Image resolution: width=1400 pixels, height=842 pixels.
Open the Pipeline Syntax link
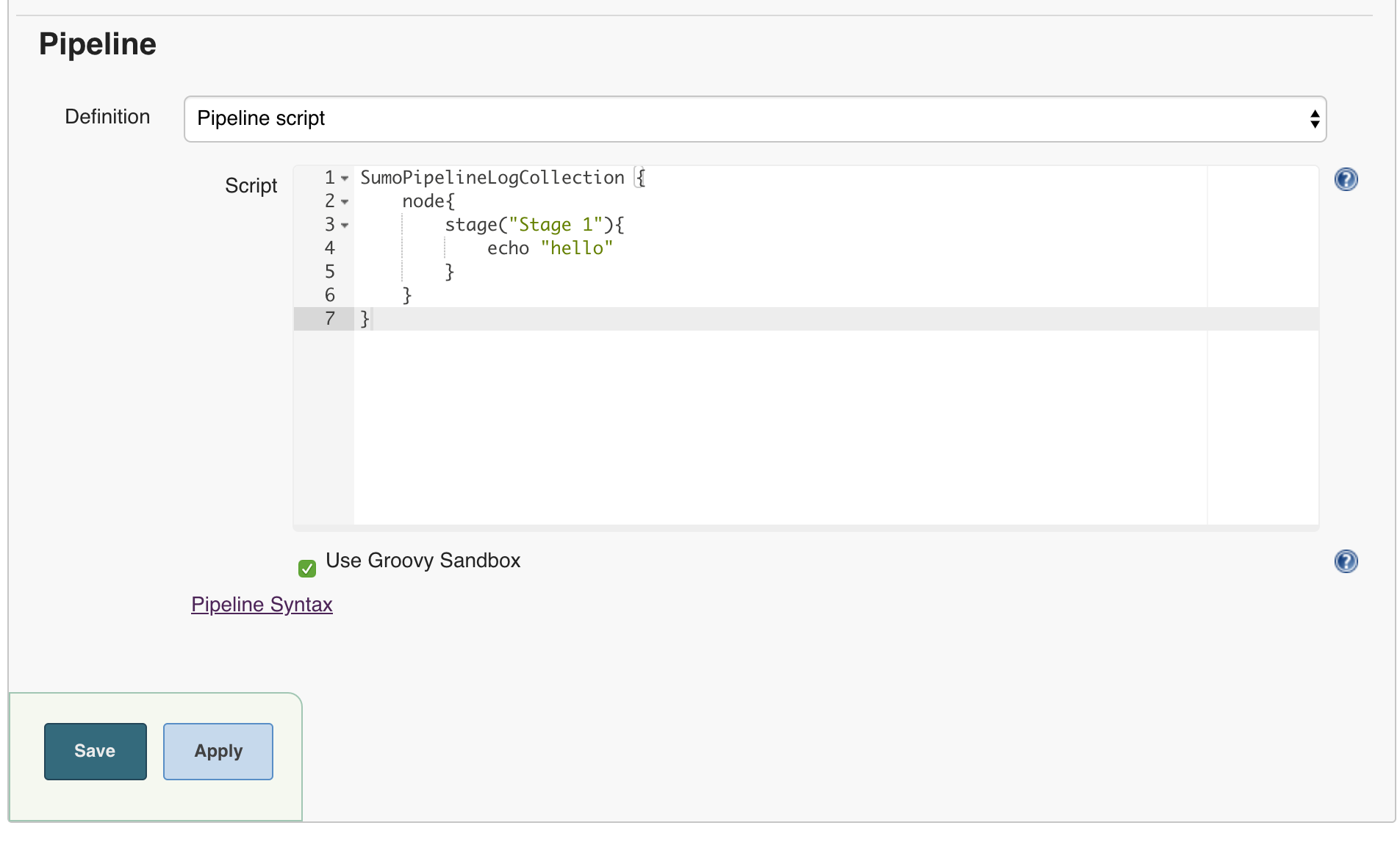(x=262, y=604)
